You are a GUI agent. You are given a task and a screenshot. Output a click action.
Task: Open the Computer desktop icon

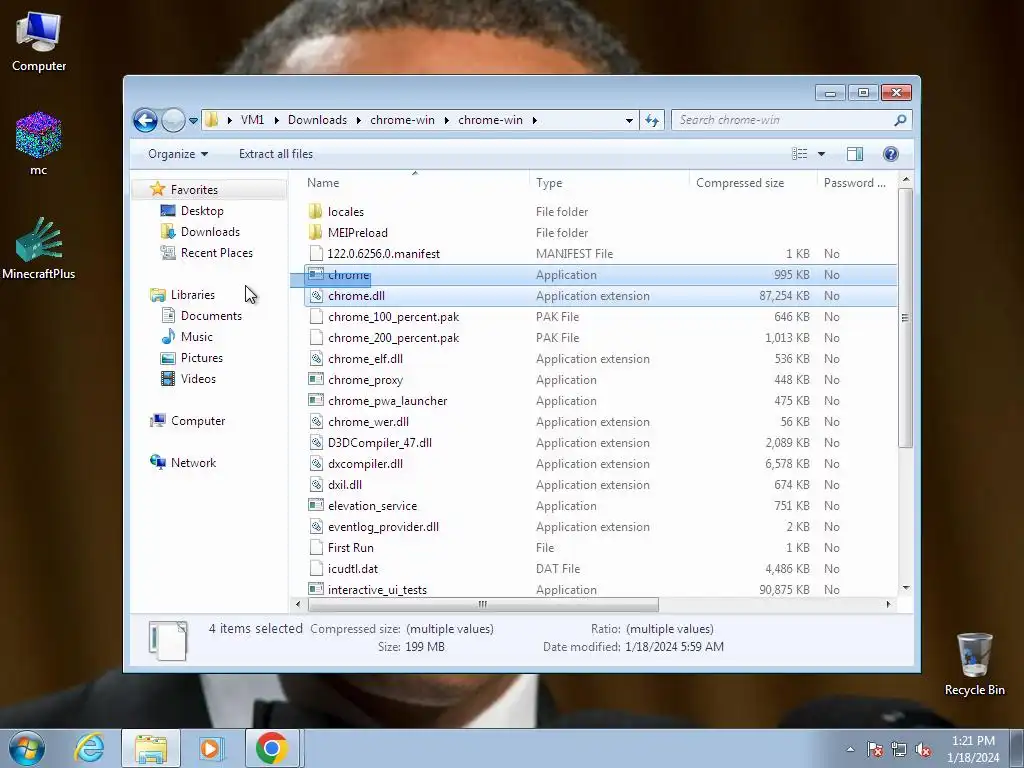pos(39,42)
